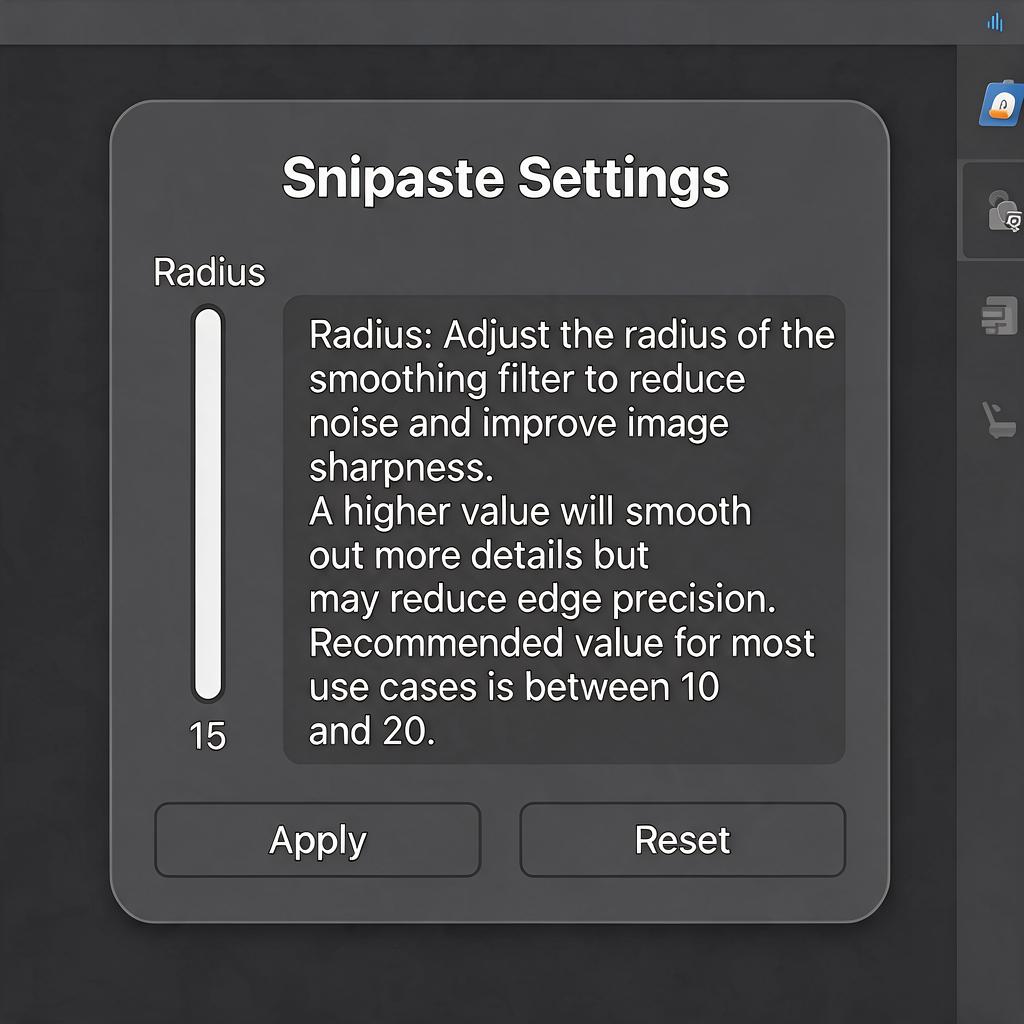Select the seat-shaped sidebar icon
The width and height of the screenshot is (1024, 1024).
click(x=999, y=419)
